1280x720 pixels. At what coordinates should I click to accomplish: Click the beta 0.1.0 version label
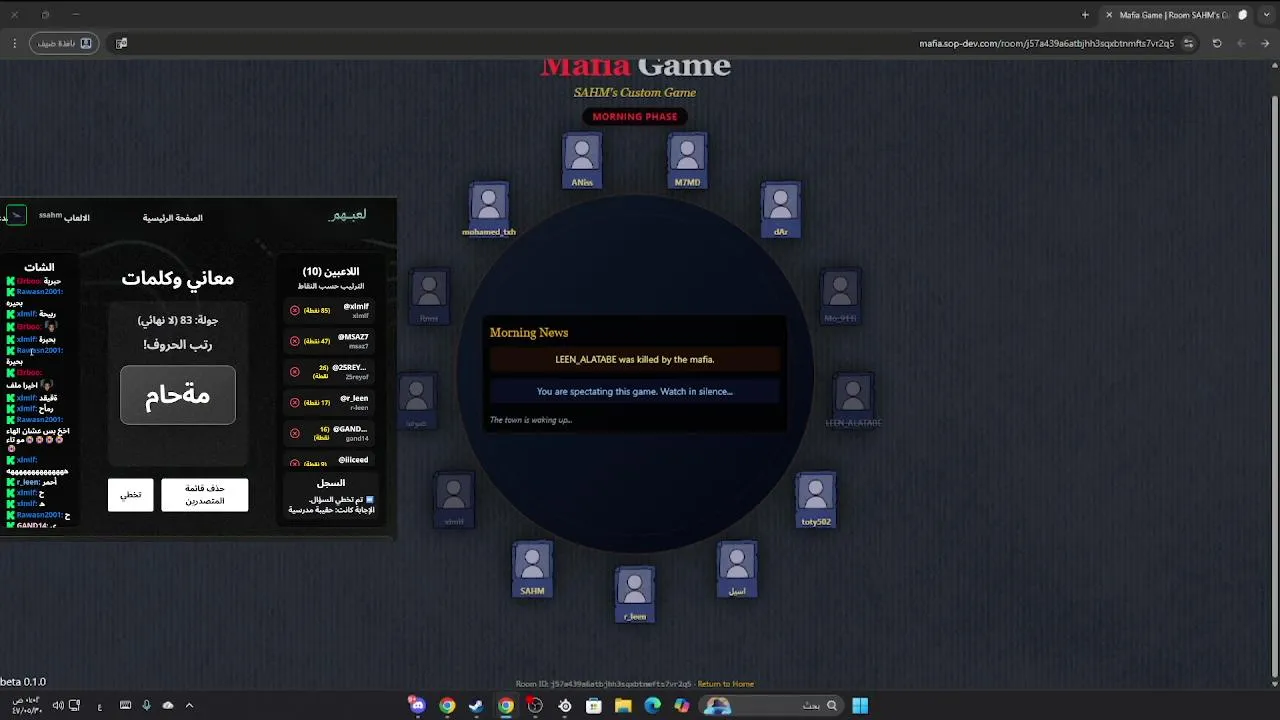click(23, 682)
